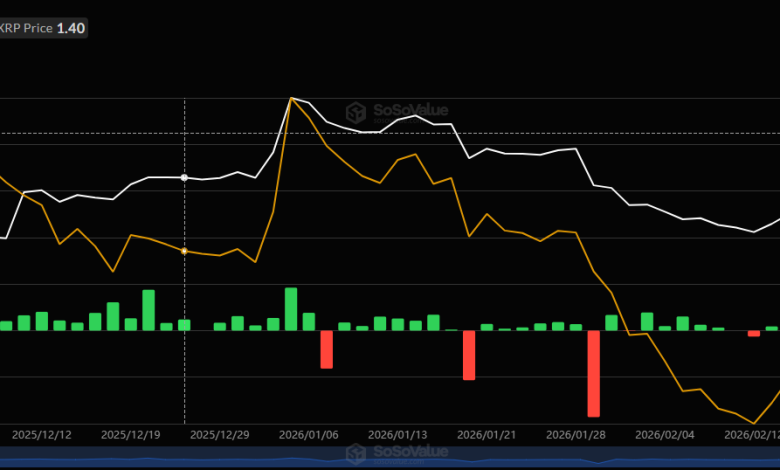Click the SoSoValue logo watermark in the chart
Screen dimensions: 780x470
397,112
